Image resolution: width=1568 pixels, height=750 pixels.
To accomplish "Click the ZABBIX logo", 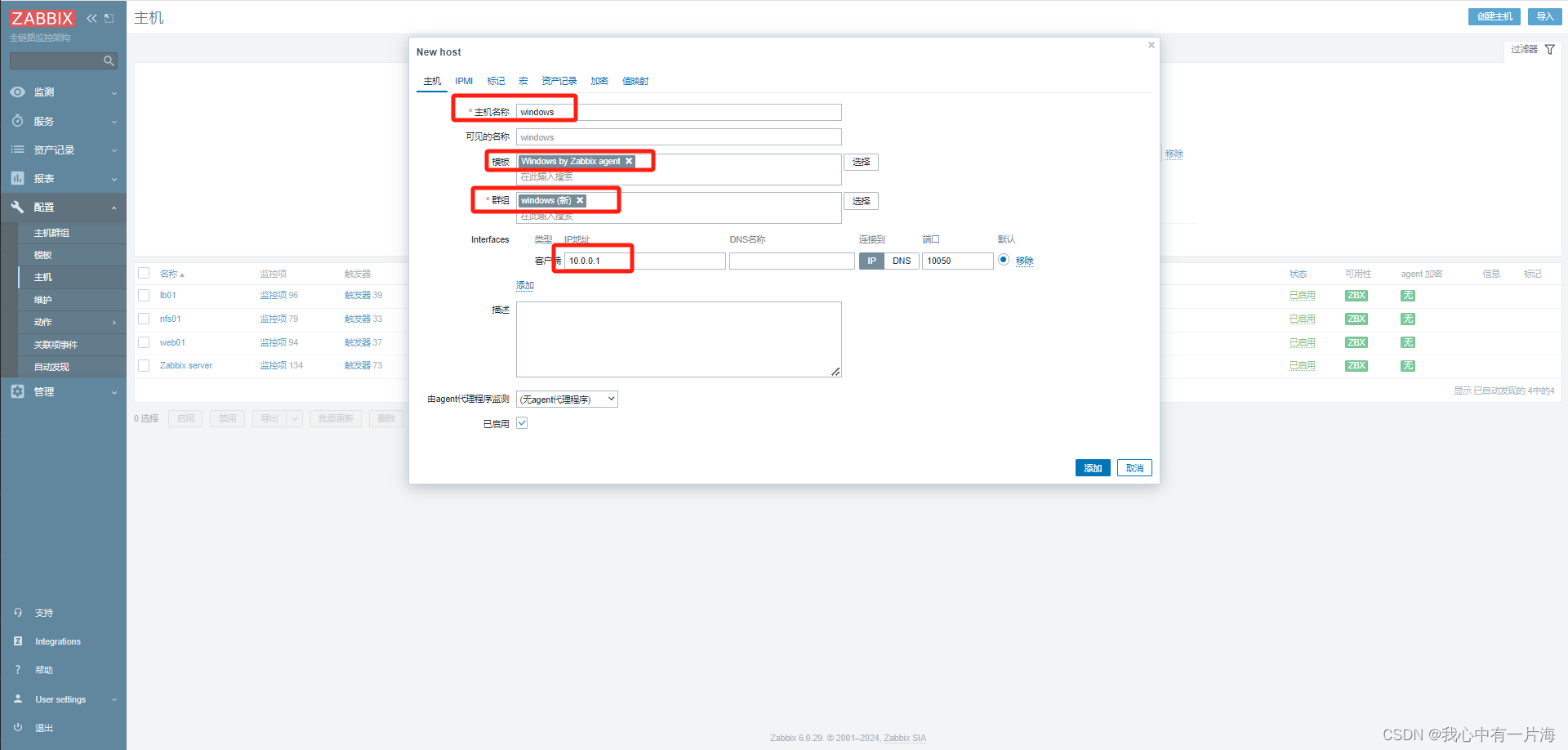I will [x=42, y=18].
